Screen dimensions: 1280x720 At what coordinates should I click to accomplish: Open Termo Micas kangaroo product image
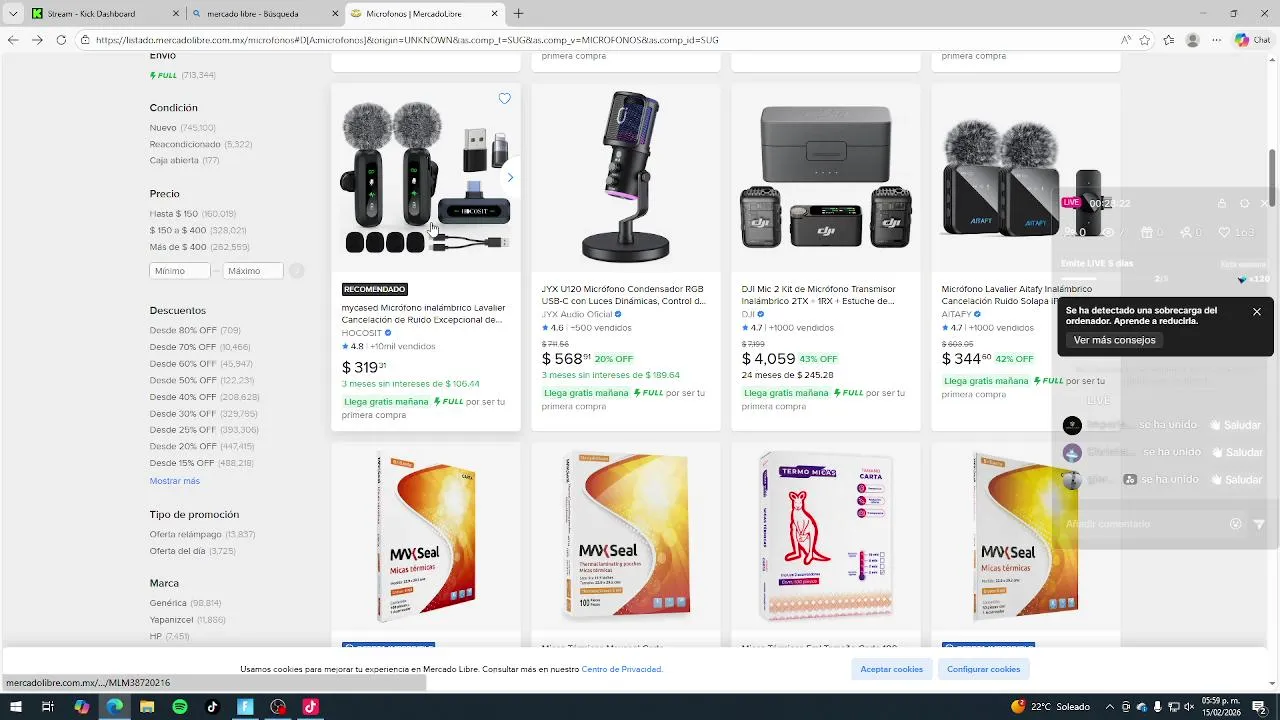point(826,536)
